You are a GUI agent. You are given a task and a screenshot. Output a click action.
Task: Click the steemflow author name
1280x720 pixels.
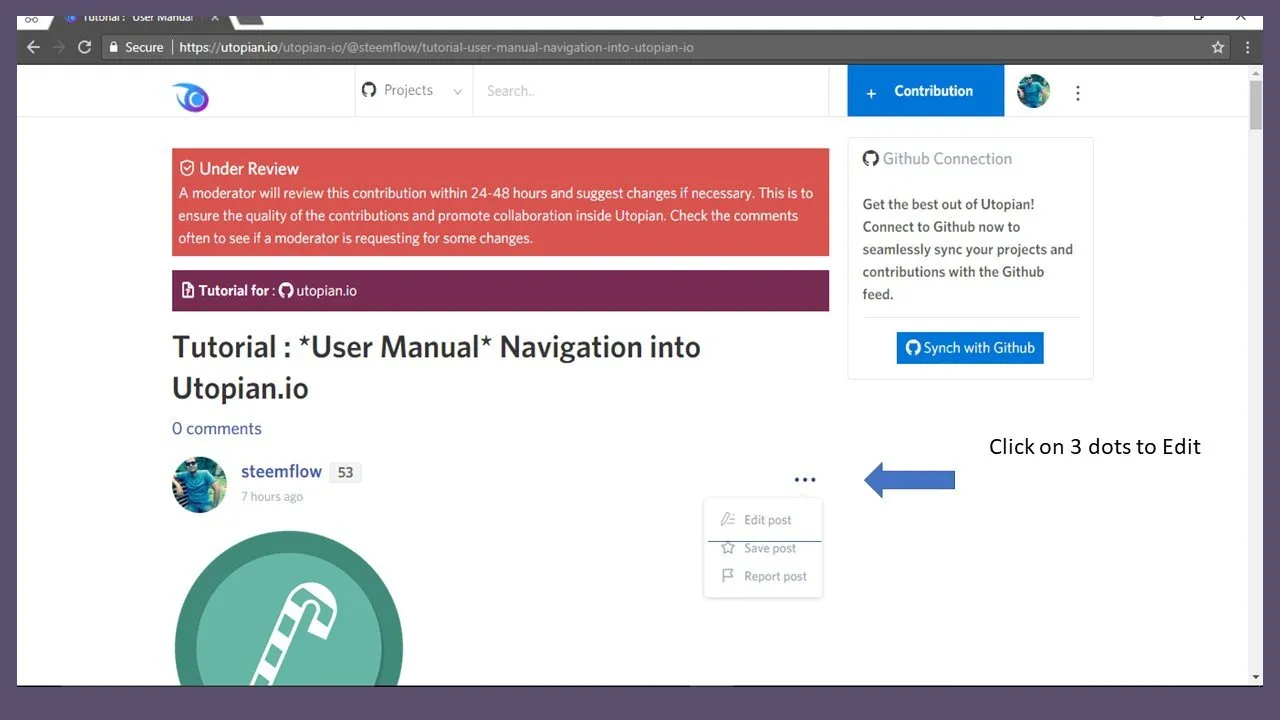281,471
